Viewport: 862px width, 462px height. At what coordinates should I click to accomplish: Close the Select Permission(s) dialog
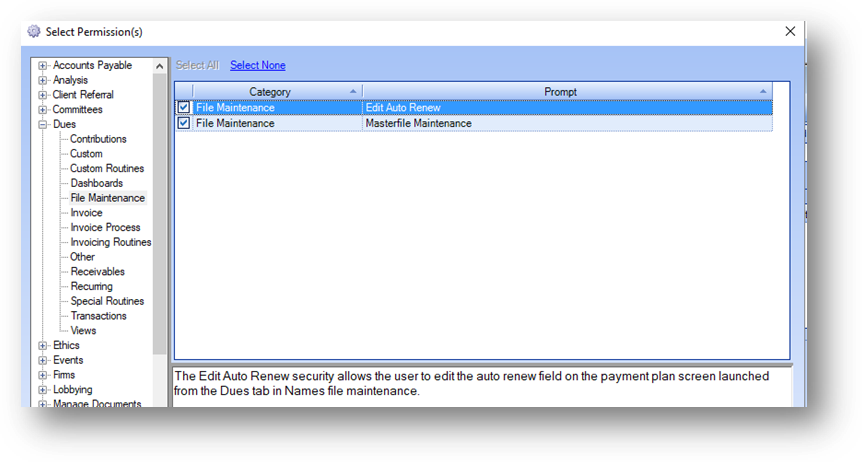point(790,31)
